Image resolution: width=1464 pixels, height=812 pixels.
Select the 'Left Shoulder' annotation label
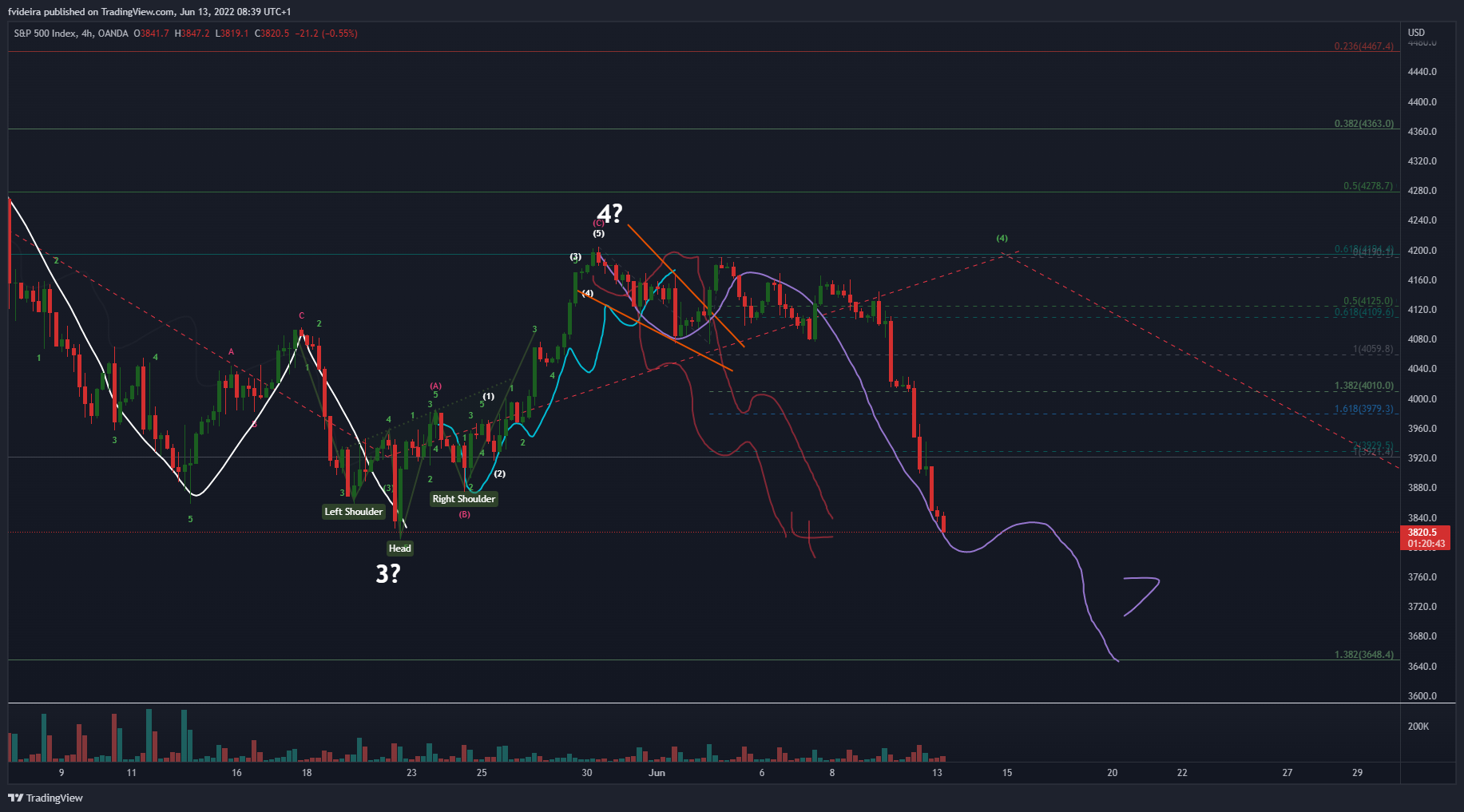[354, 512]
